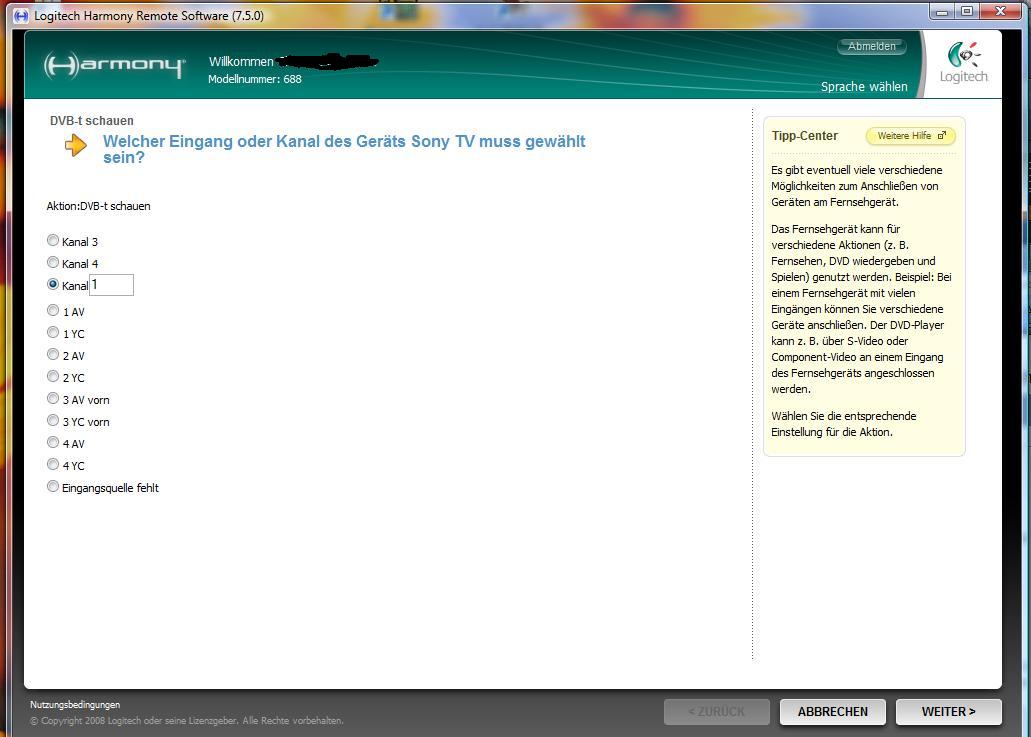Select the Kanal 3 radio button
This screenshot has width=1031, height=737.
(53, 241)
